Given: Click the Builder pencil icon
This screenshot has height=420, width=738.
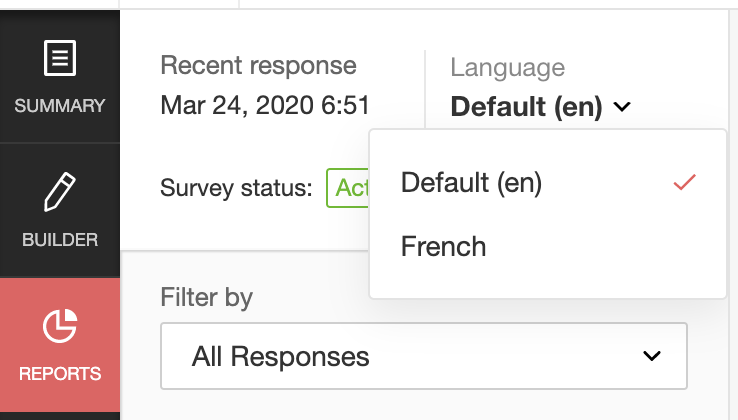Looking at the screenshot, I should [x=60, y=192].
